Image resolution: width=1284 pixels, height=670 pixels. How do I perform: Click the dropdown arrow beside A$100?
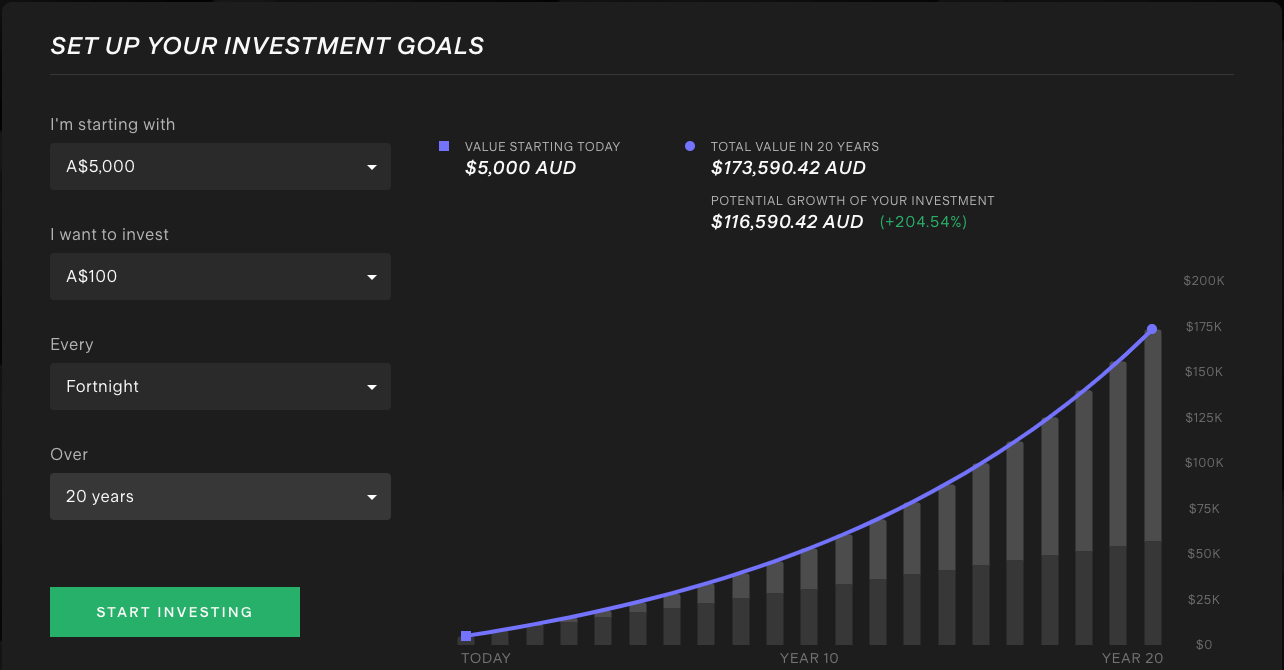[x=372, y=276]
